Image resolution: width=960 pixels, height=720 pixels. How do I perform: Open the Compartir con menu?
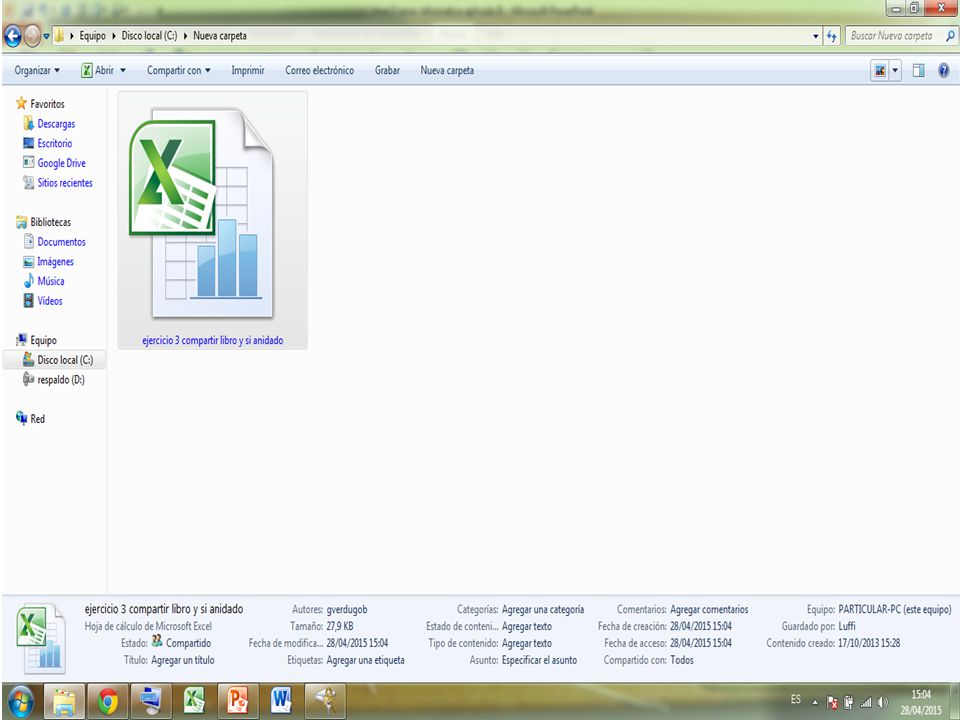[178, 70]
